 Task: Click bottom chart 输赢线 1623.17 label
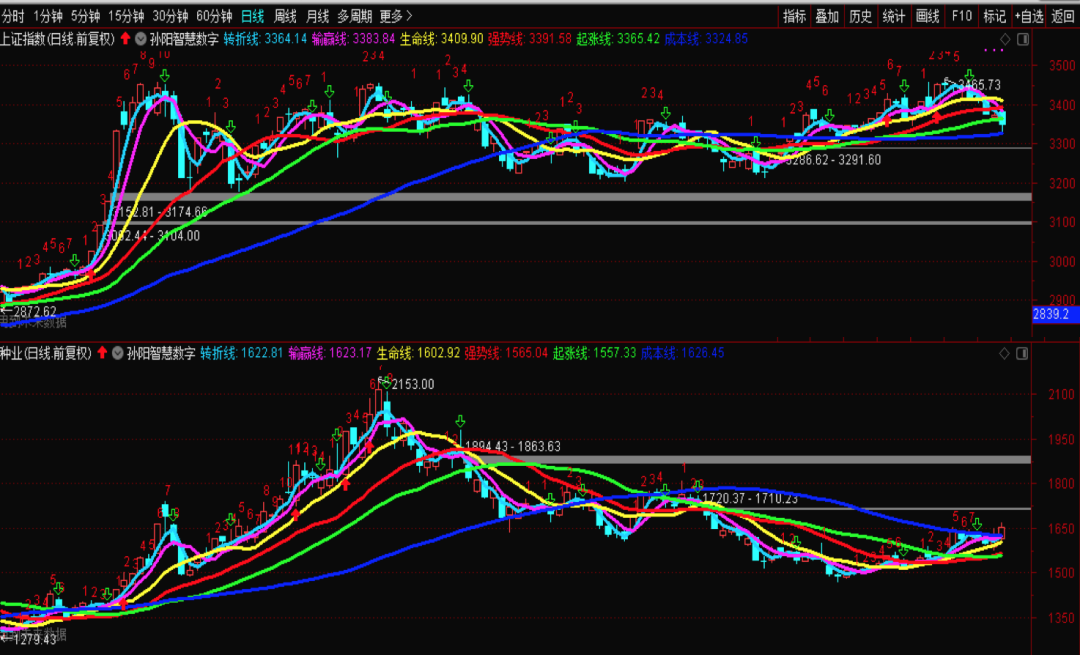(x=330, y=353)
